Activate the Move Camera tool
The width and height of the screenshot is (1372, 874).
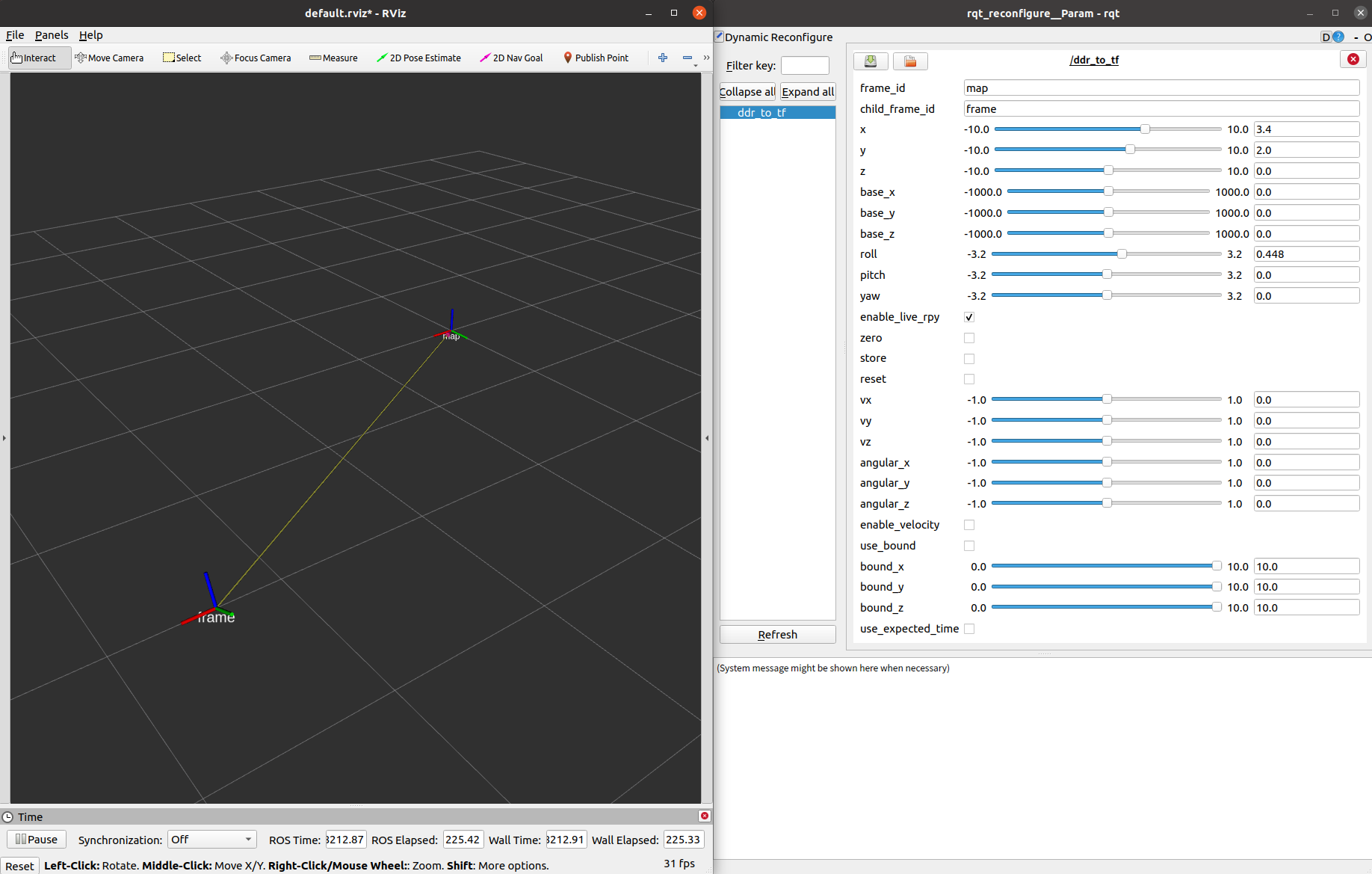109,58
